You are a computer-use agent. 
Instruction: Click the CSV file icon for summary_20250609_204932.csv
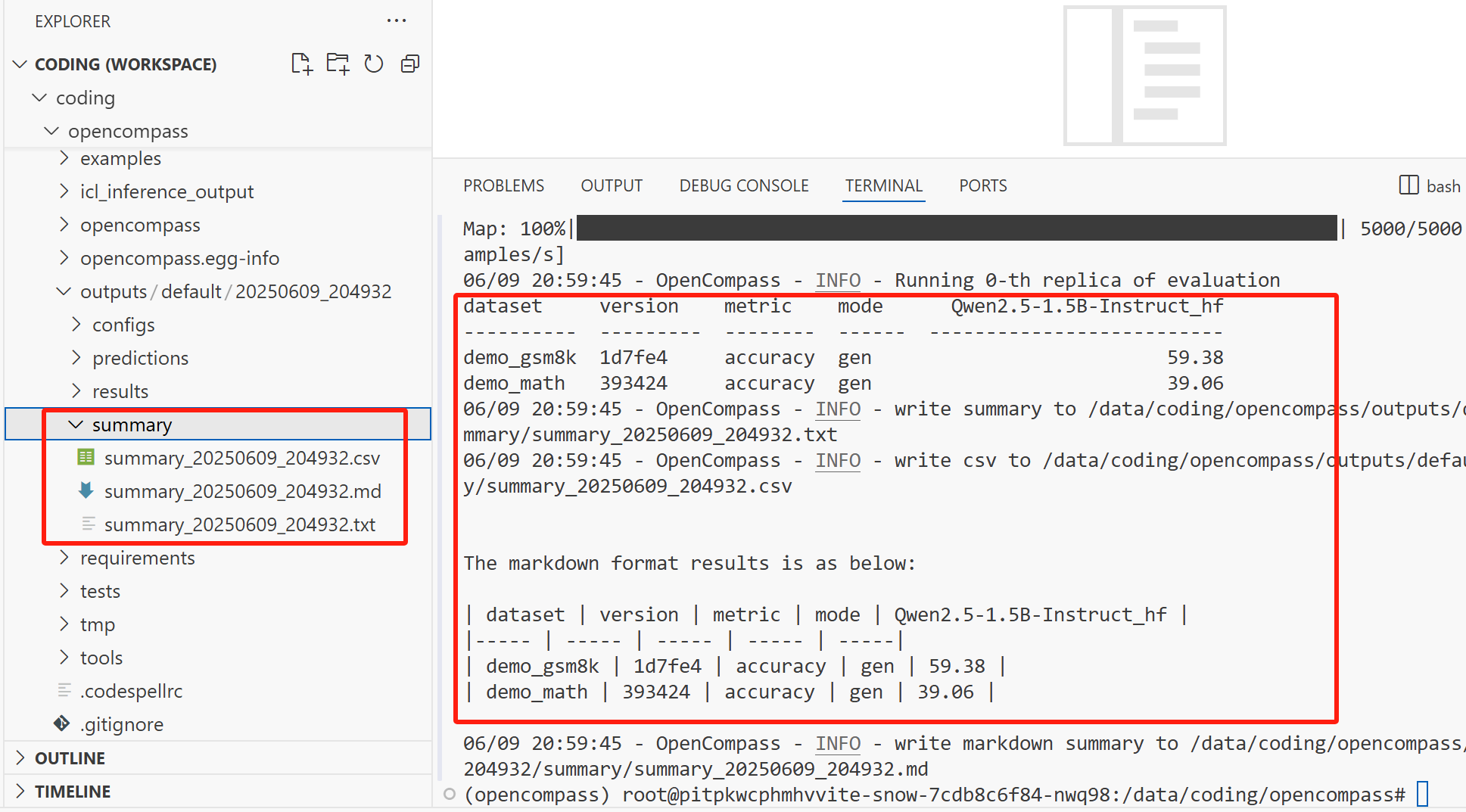tap(86, 457)
